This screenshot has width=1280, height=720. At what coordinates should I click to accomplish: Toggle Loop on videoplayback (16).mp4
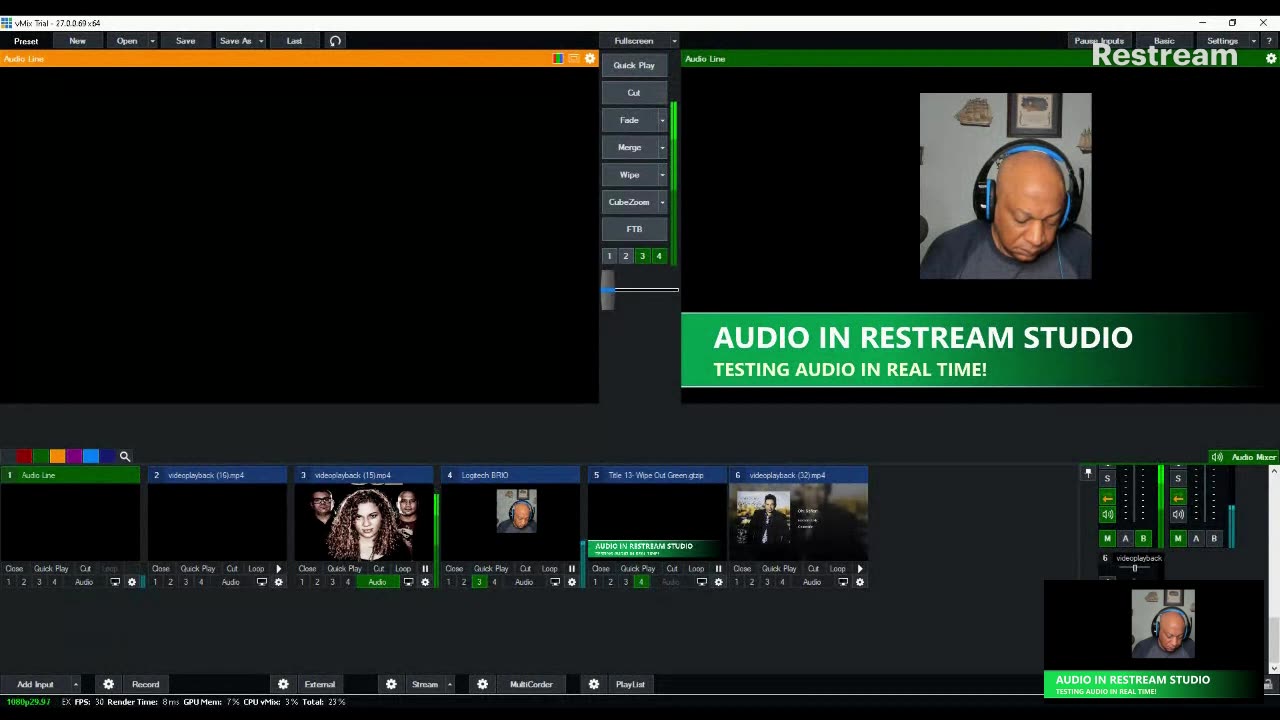[x=256, y=569]
